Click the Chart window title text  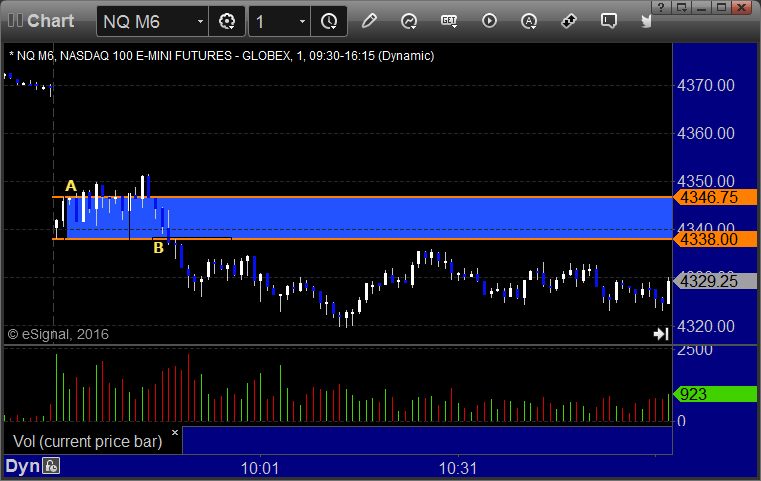[50, 21]
